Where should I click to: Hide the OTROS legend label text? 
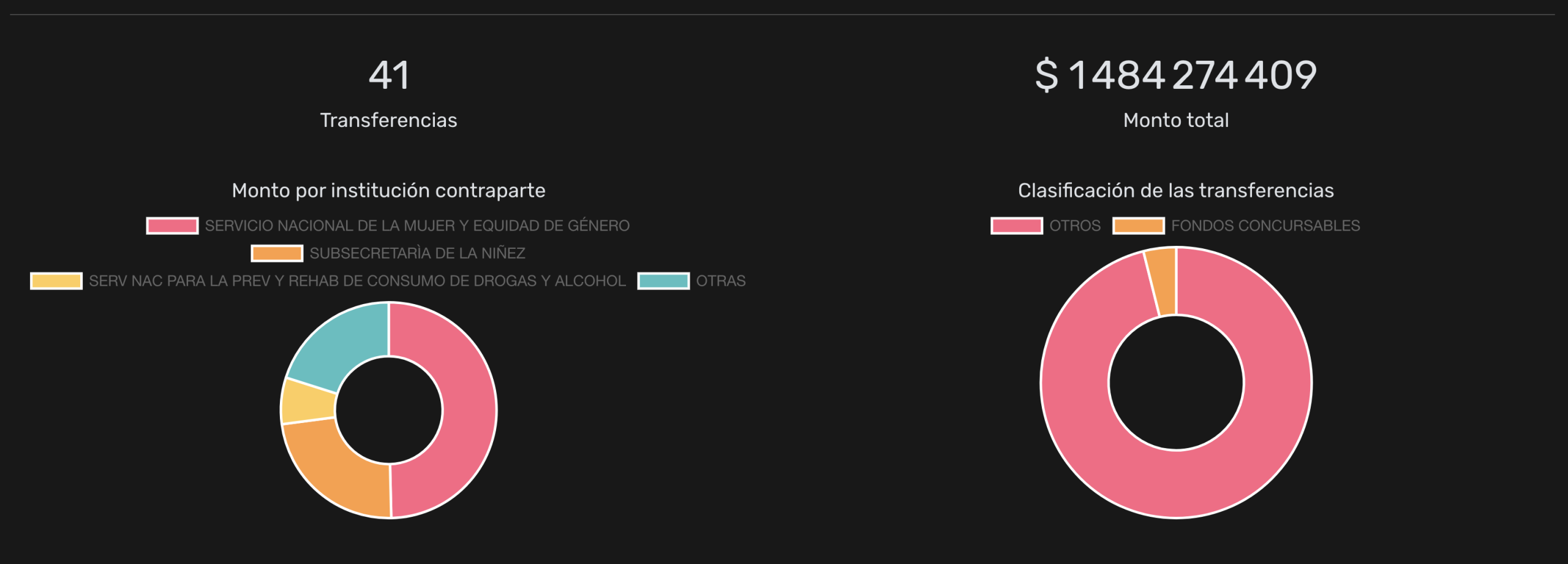click(1075, 226)
